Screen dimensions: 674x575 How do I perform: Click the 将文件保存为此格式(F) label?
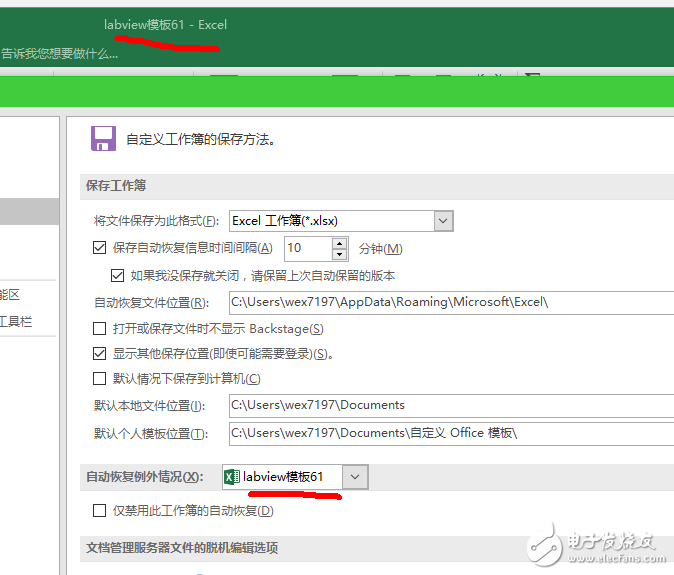[156, 221]
